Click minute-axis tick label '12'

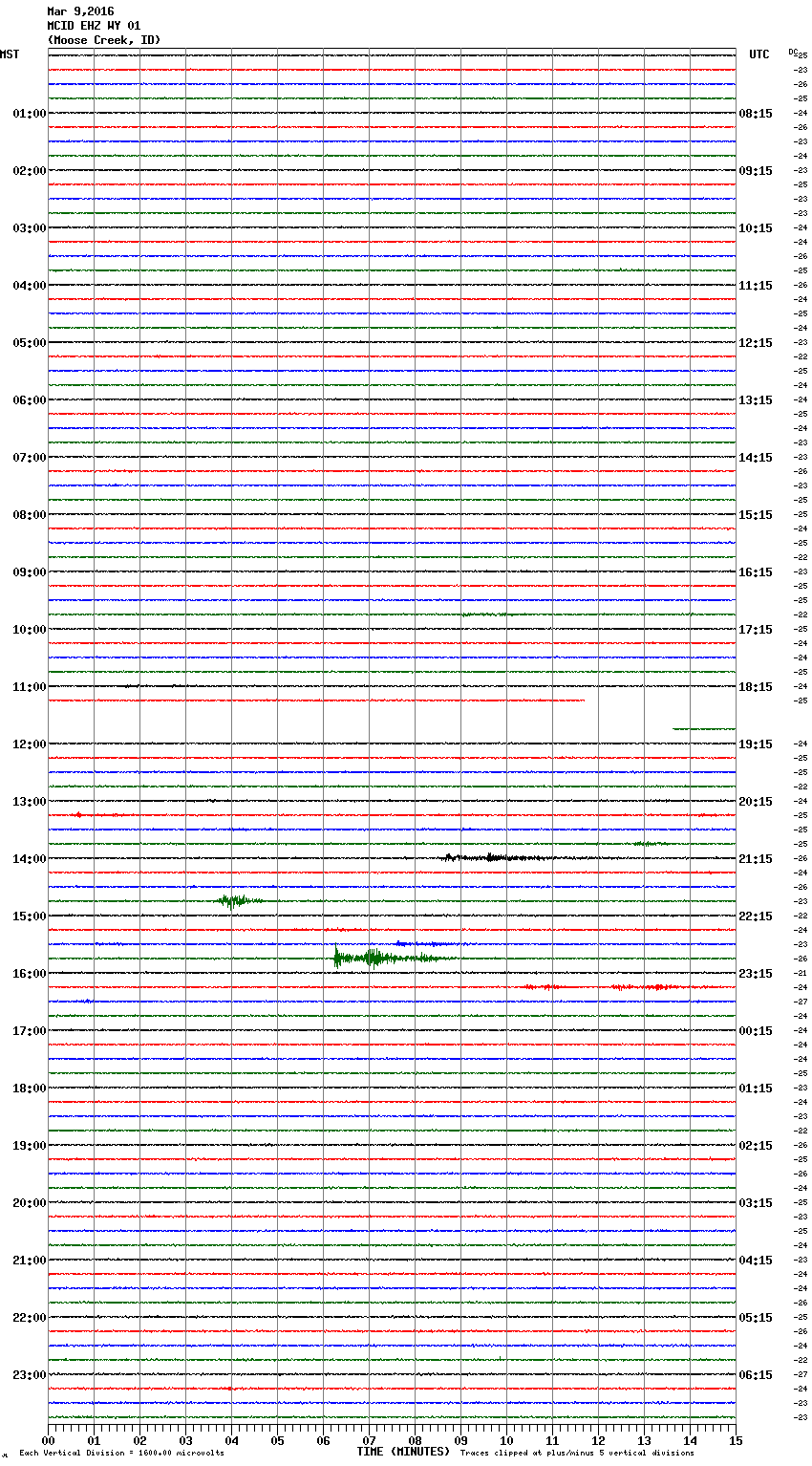(599, 1441)
